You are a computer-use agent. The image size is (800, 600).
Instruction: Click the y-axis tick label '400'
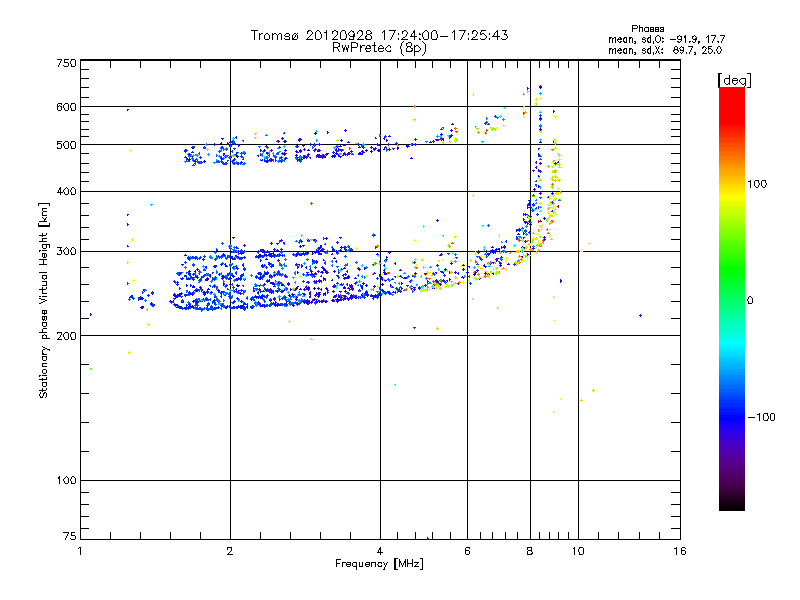click(x=66, y=191)
